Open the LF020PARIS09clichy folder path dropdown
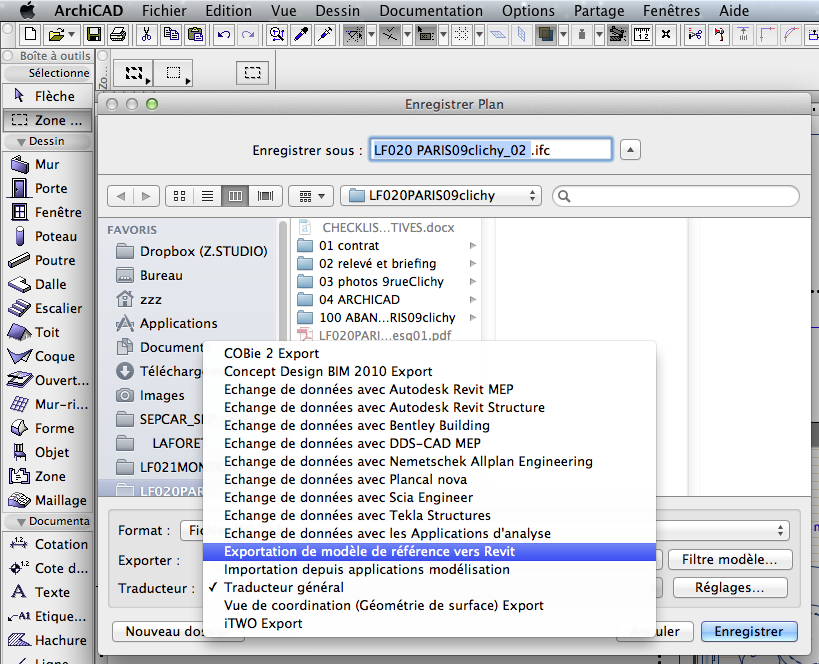 pos(440,196)
